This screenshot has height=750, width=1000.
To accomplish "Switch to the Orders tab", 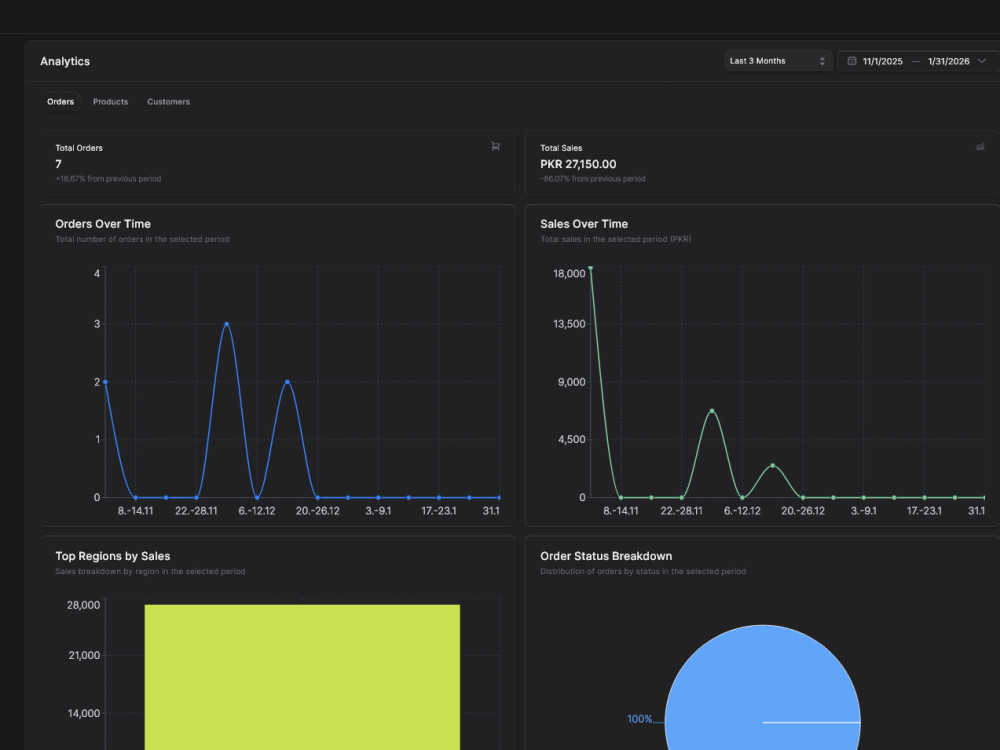I will [x=61, y=101].
